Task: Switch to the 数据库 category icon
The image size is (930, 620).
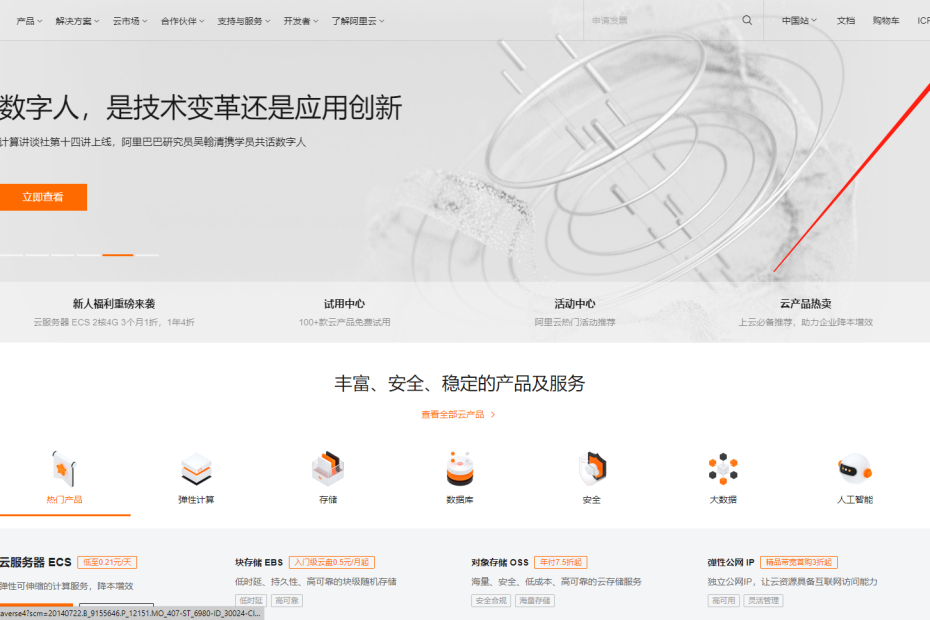Action: [x=460, y=469]
